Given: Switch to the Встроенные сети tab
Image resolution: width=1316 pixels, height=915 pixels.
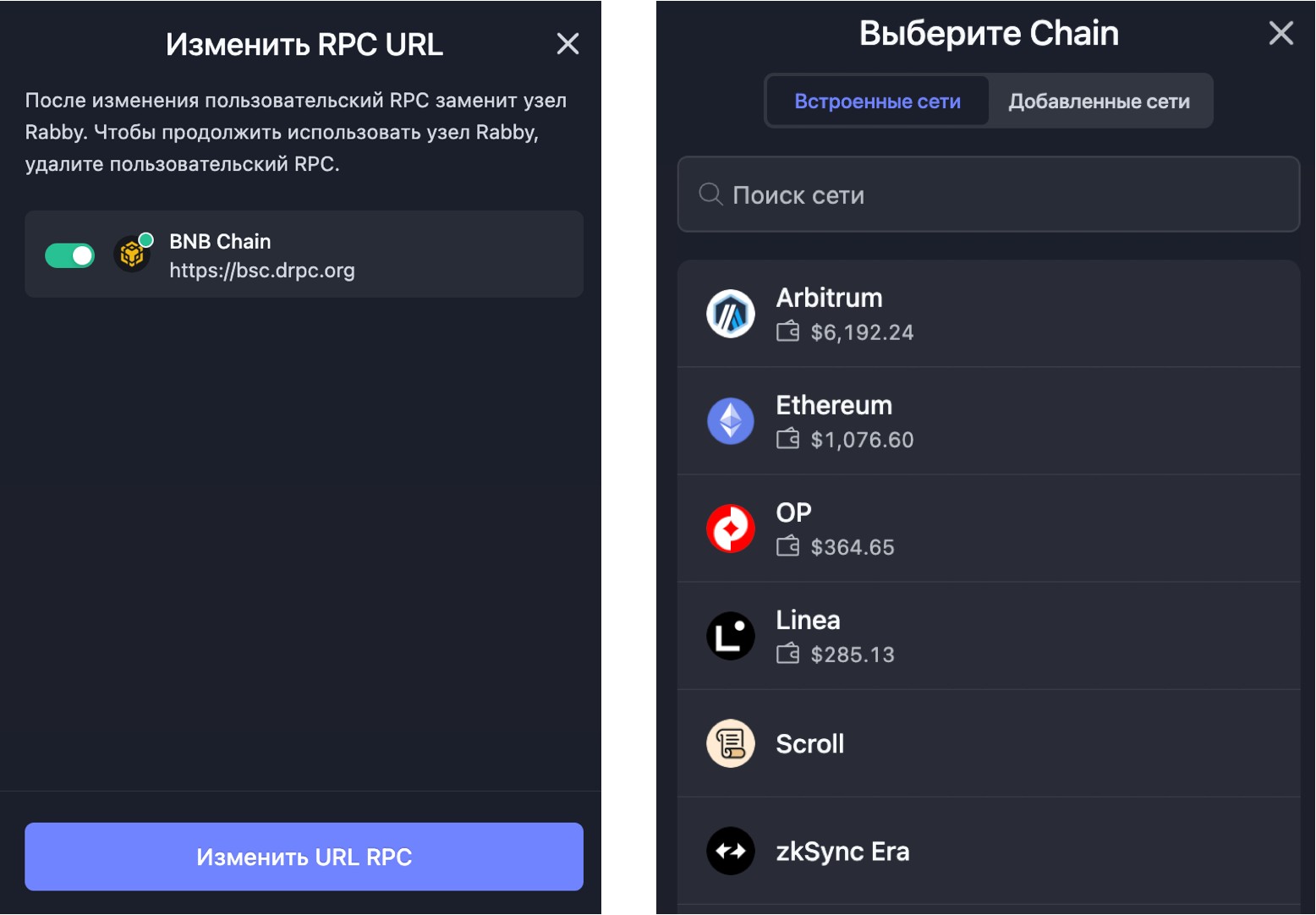Looking at the screenshot, I should [x=877, y=101].
